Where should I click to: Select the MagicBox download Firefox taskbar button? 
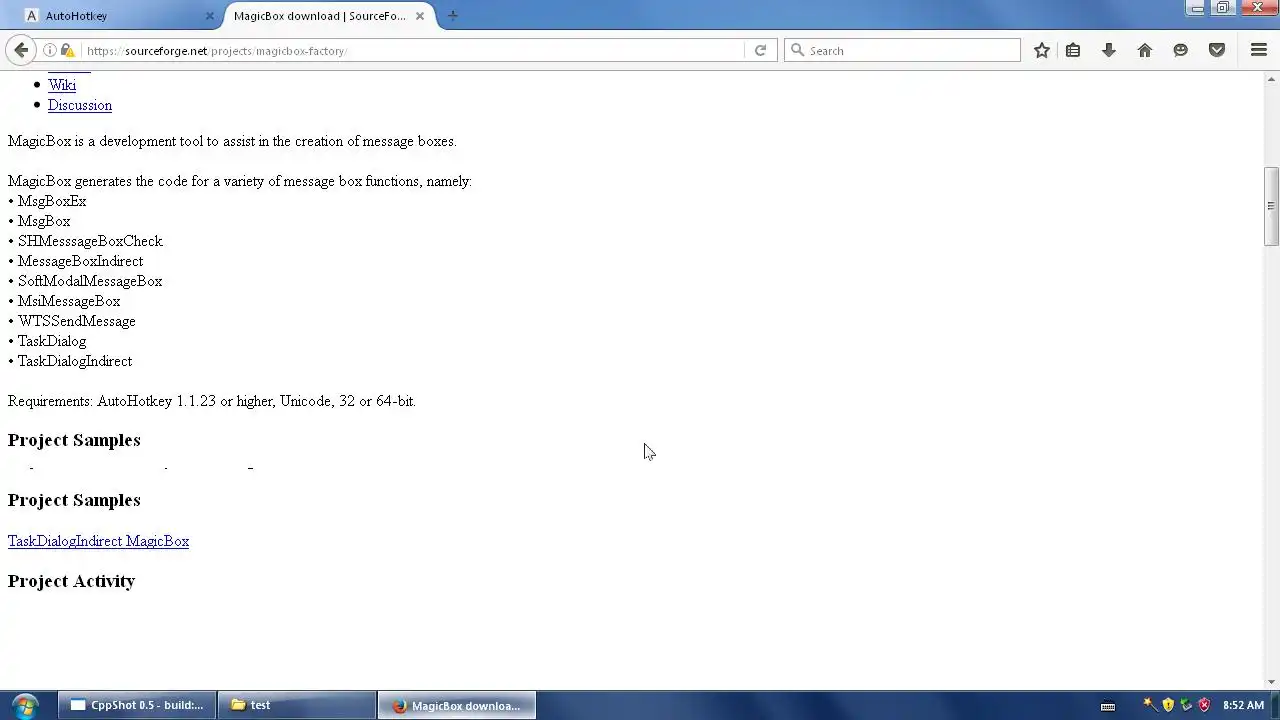tap(457, 705)
